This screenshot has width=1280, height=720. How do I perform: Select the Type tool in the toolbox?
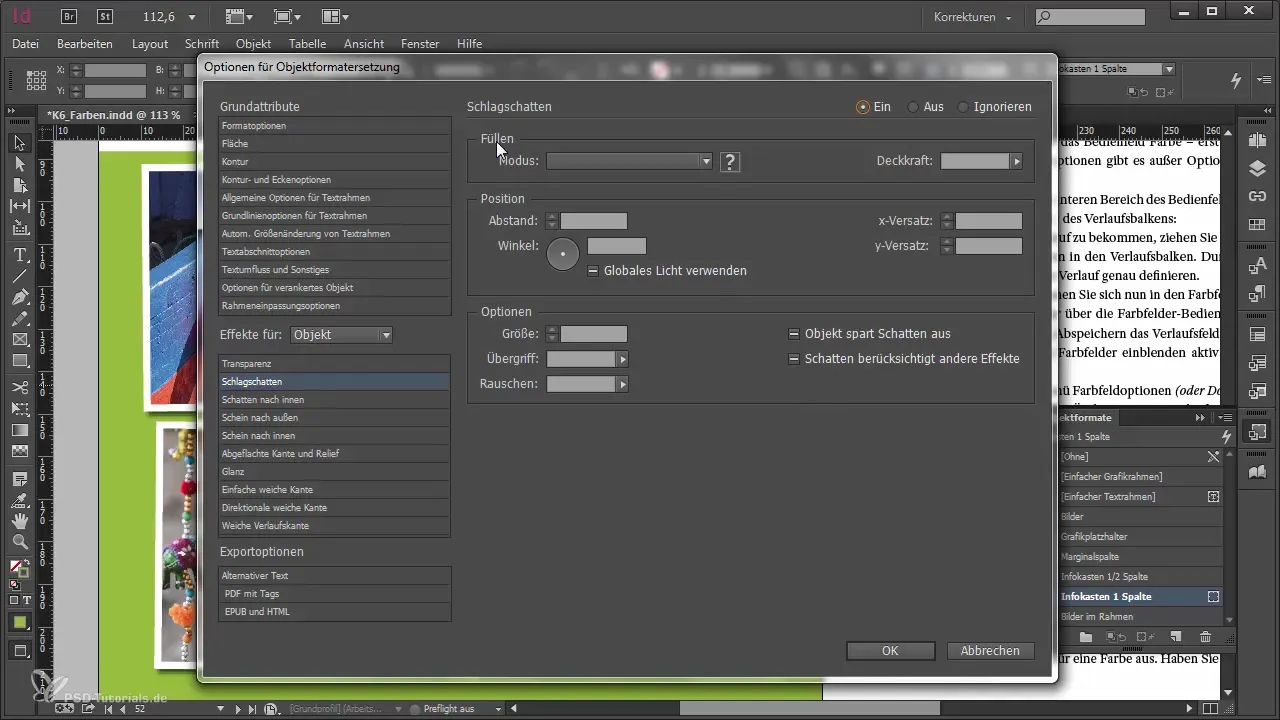(x=19, y=252)
